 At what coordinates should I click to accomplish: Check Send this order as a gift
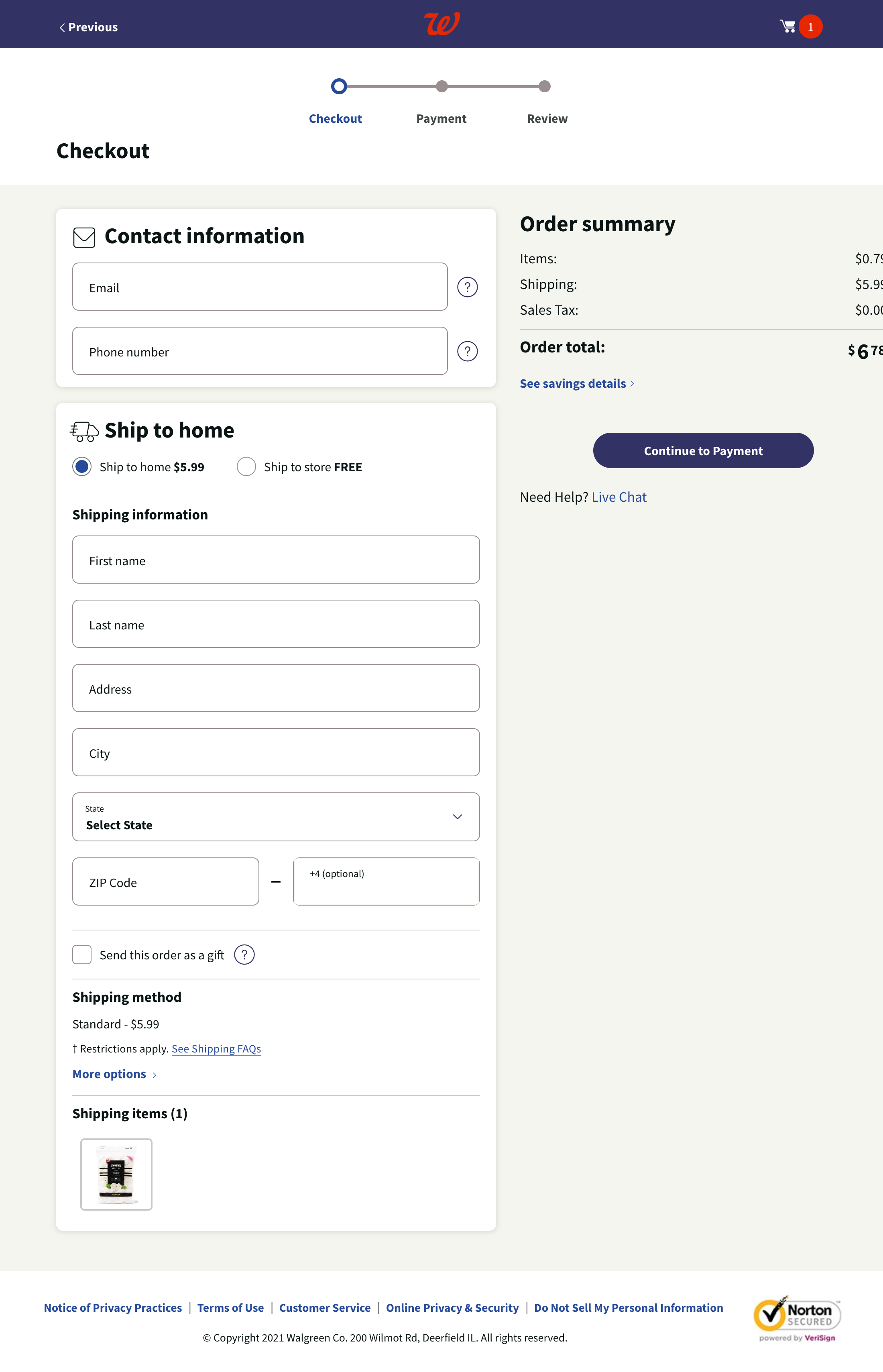point(82,955)
